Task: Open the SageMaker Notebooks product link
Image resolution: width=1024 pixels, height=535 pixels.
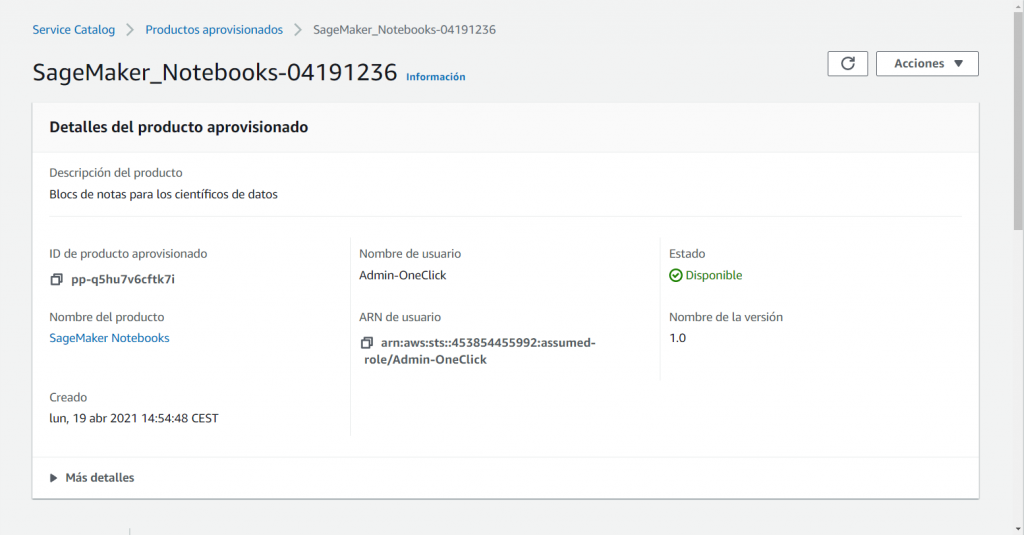Action: tap(109, 338)
